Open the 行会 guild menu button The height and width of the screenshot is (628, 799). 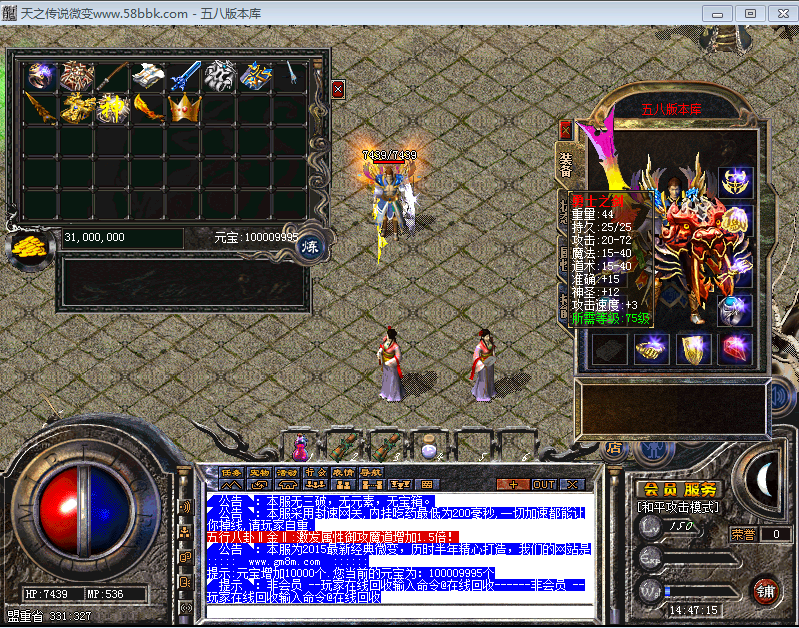point(315,472)
